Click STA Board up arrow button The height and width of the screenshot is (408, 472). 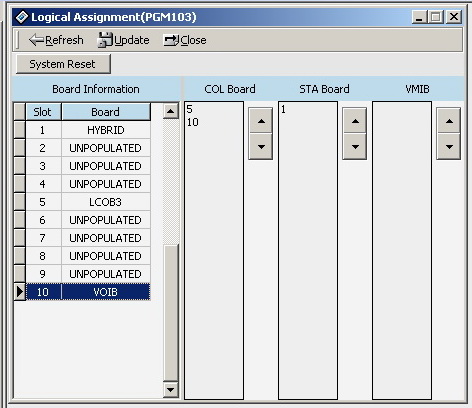355,121
